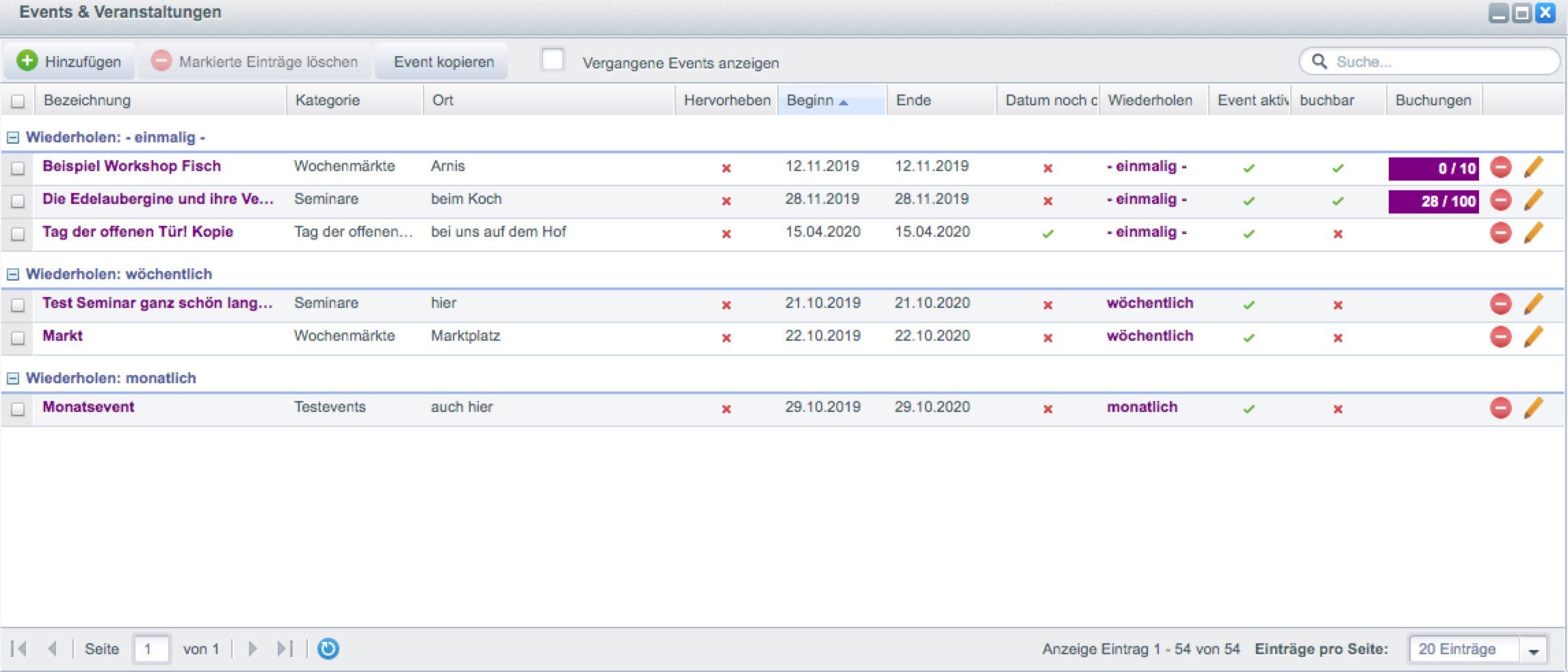The image size is (1568, 672).
Task: Click the next page arrow icon
Action: tap(252, 649)
